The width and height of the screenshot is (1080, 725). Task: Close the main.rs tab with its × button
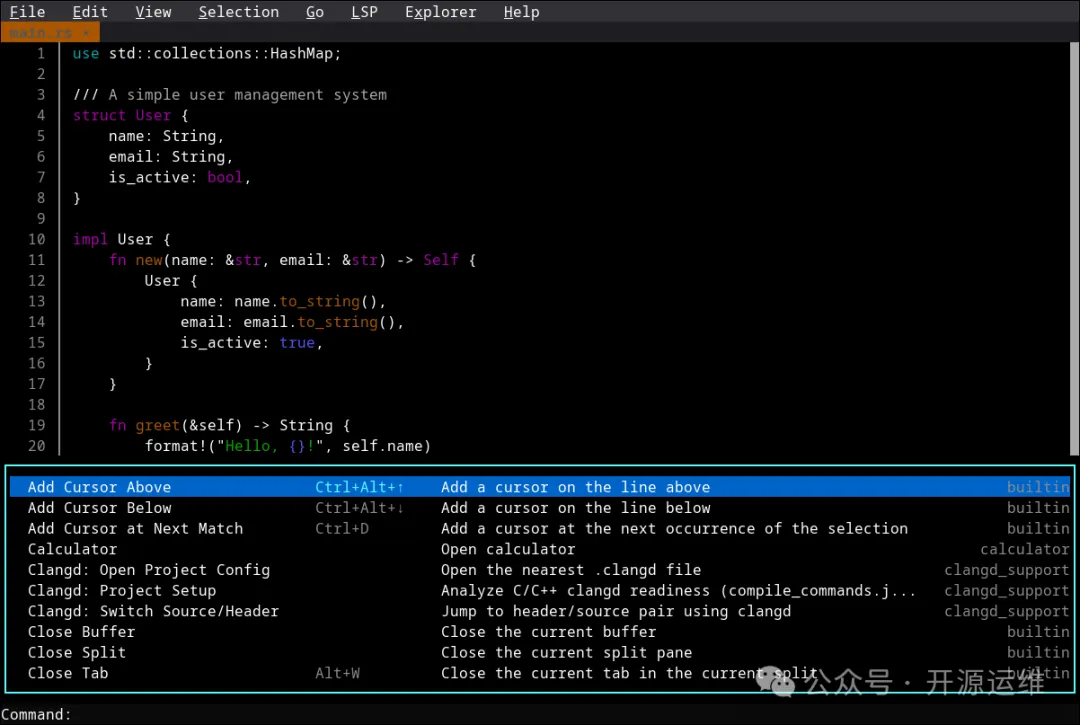tap(86, 33)
